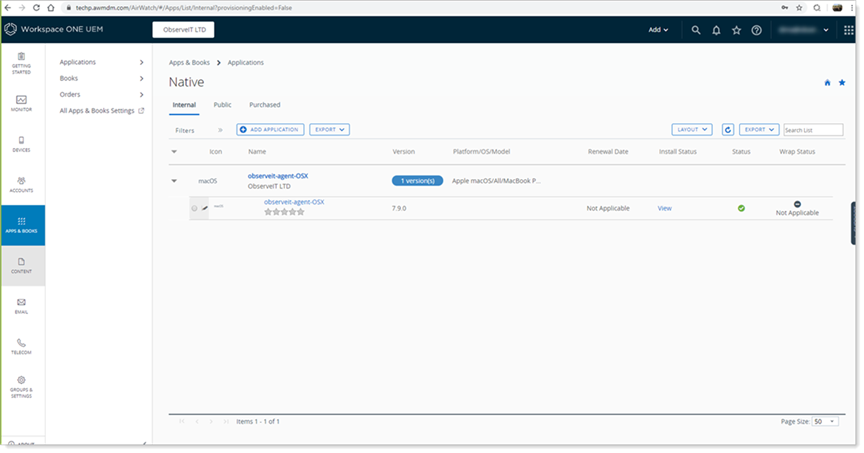
Task: Expand the Orders menu item
Action: (x=101, y=94)
